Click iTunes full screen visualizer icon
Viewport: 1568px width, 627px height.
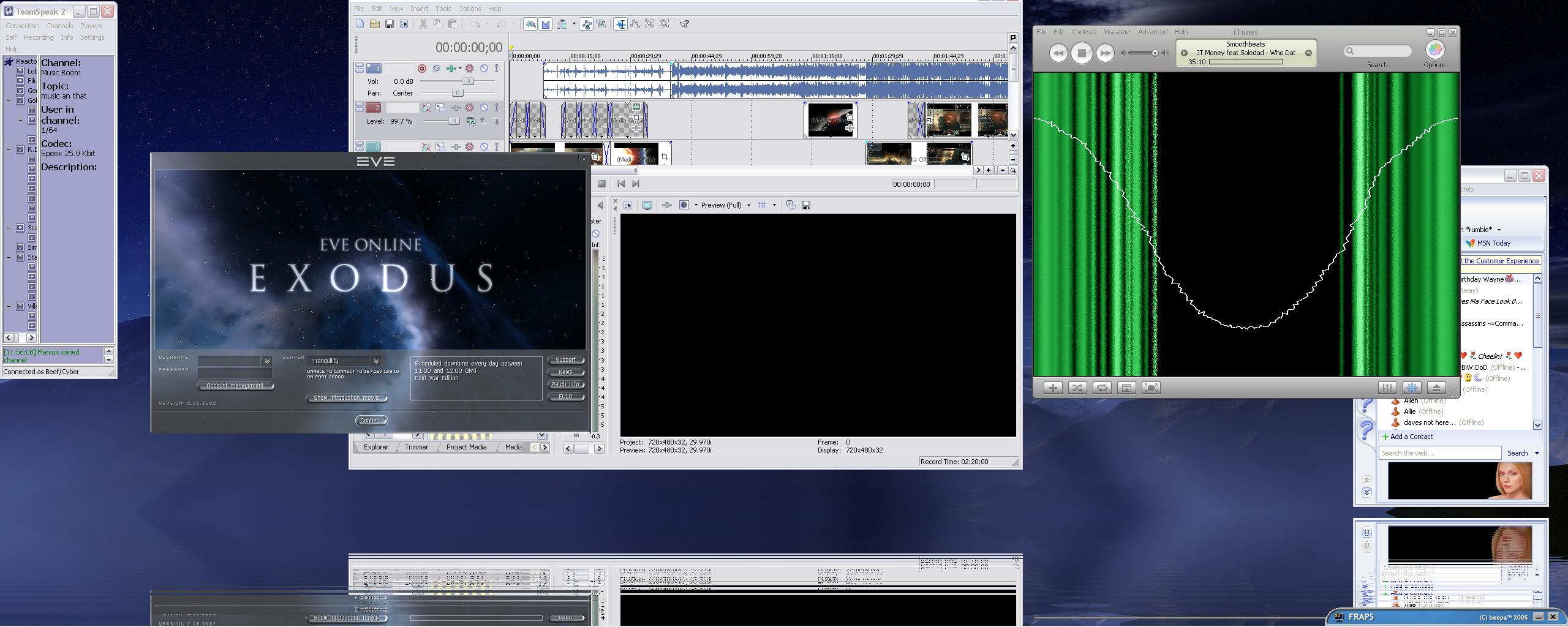pyautogui.click(x=1151, y=388)
